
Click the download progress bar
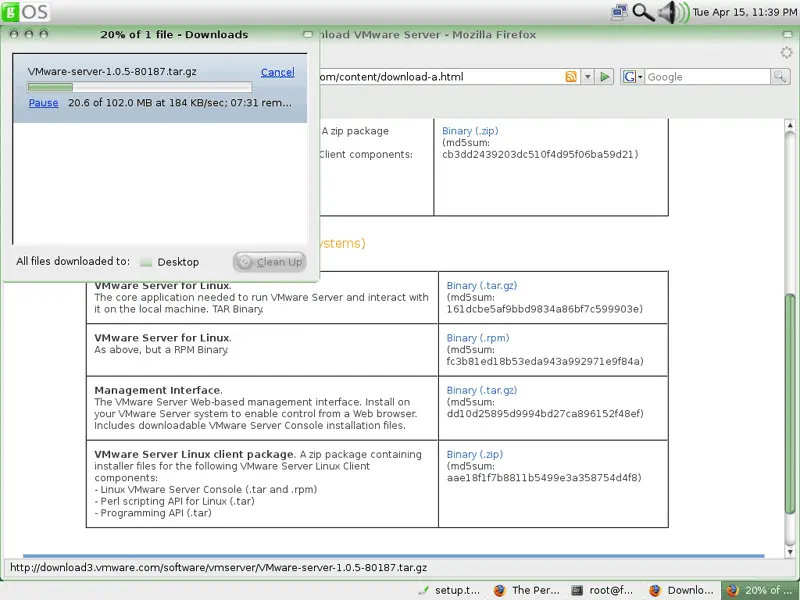point(139,87)
